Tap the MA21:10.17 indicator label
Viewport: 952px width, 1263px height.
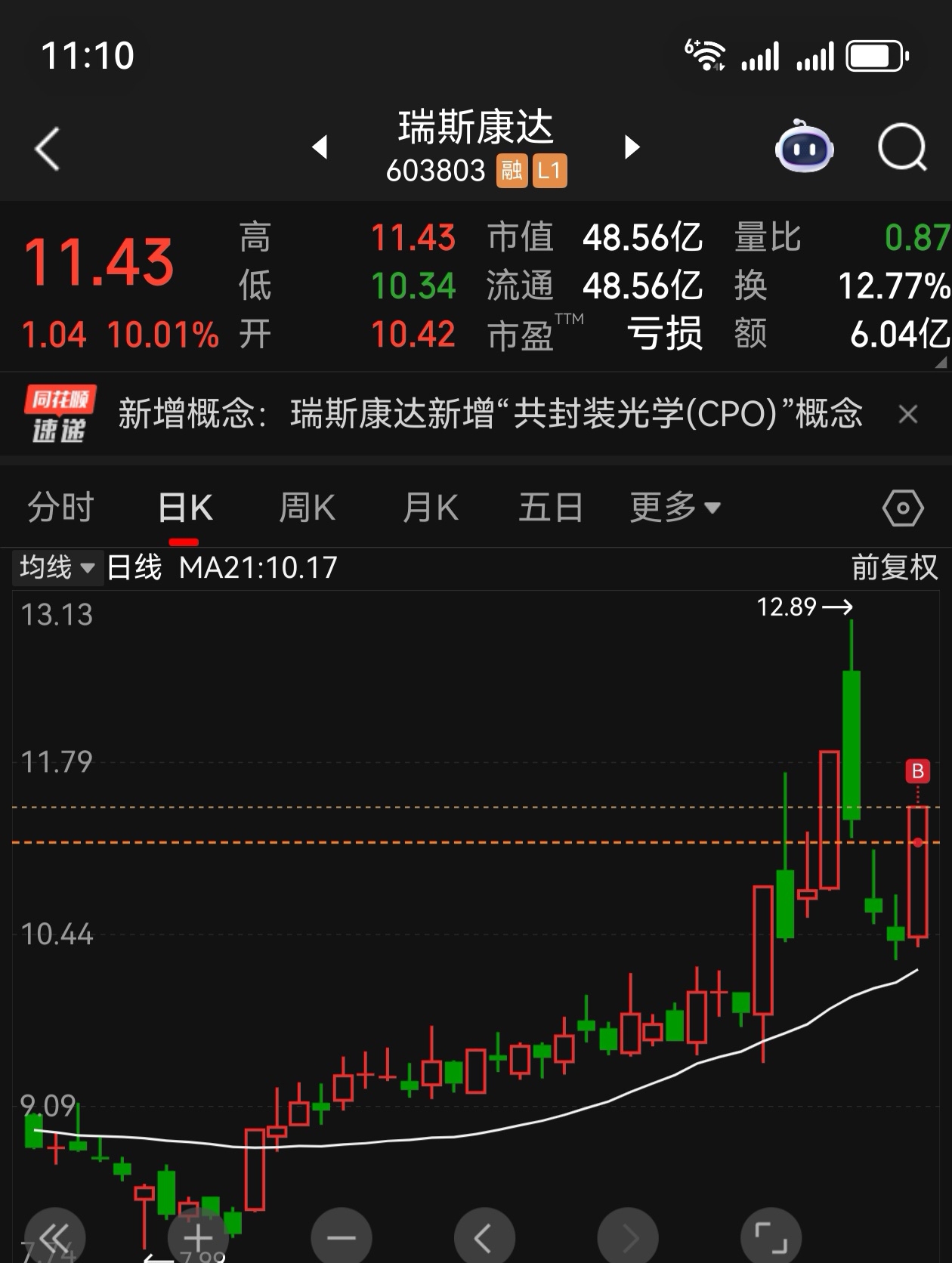pos(258,568)
